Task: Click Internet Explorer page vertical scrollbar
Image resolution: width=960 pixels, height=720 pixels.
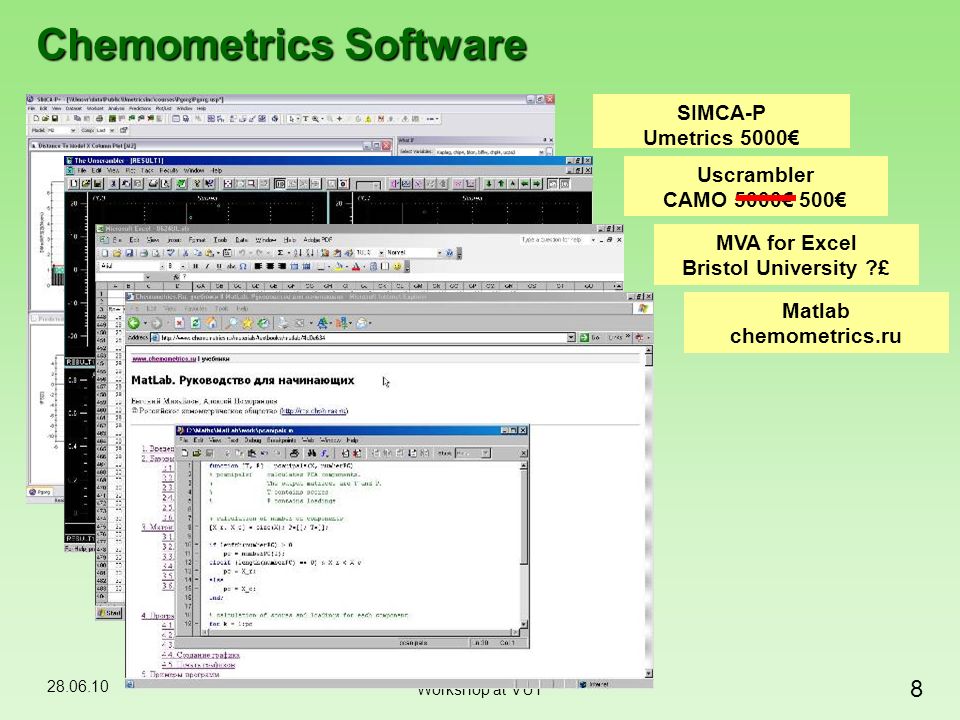Action: tap(648, 511)
